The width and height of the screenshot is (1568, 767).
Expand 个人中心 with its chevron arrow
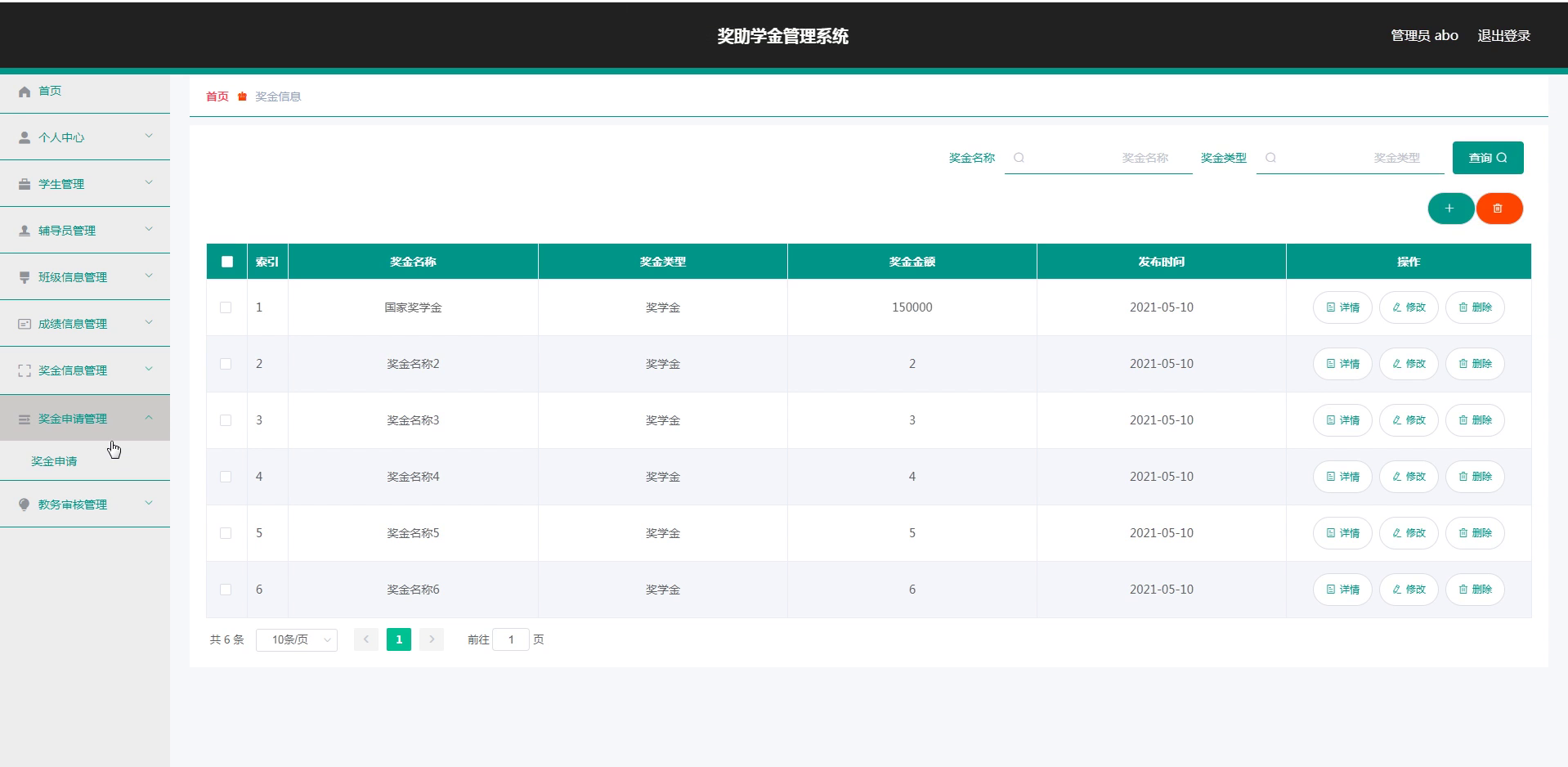click(149, 136)
